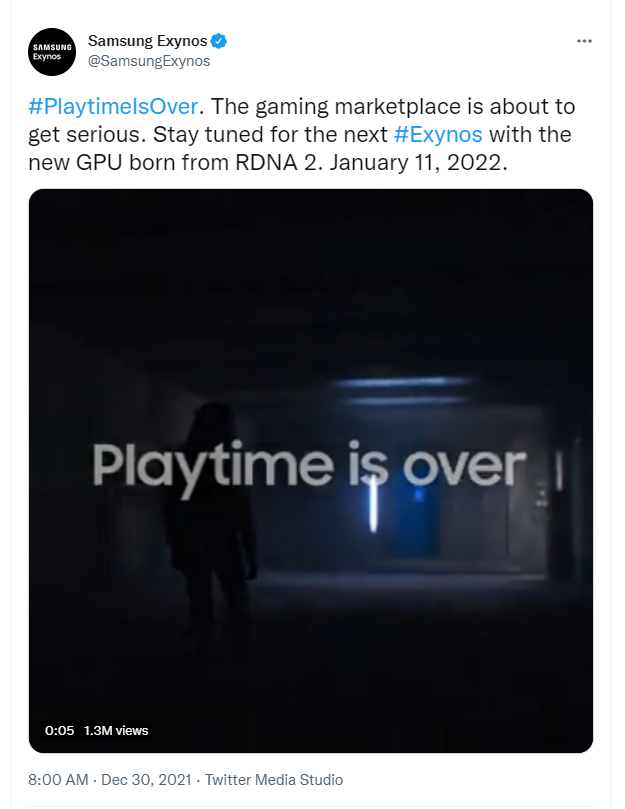Viewport: 625px width, 809px height.
Task: Click the 0:05 video duration label
Action: tap(60, 730)
